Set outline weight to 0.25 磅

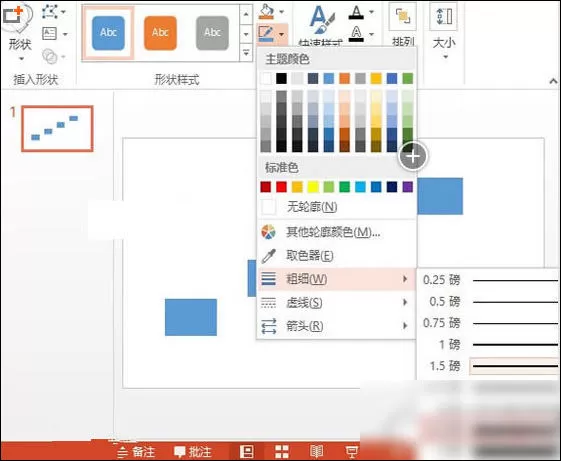[489, 280]
